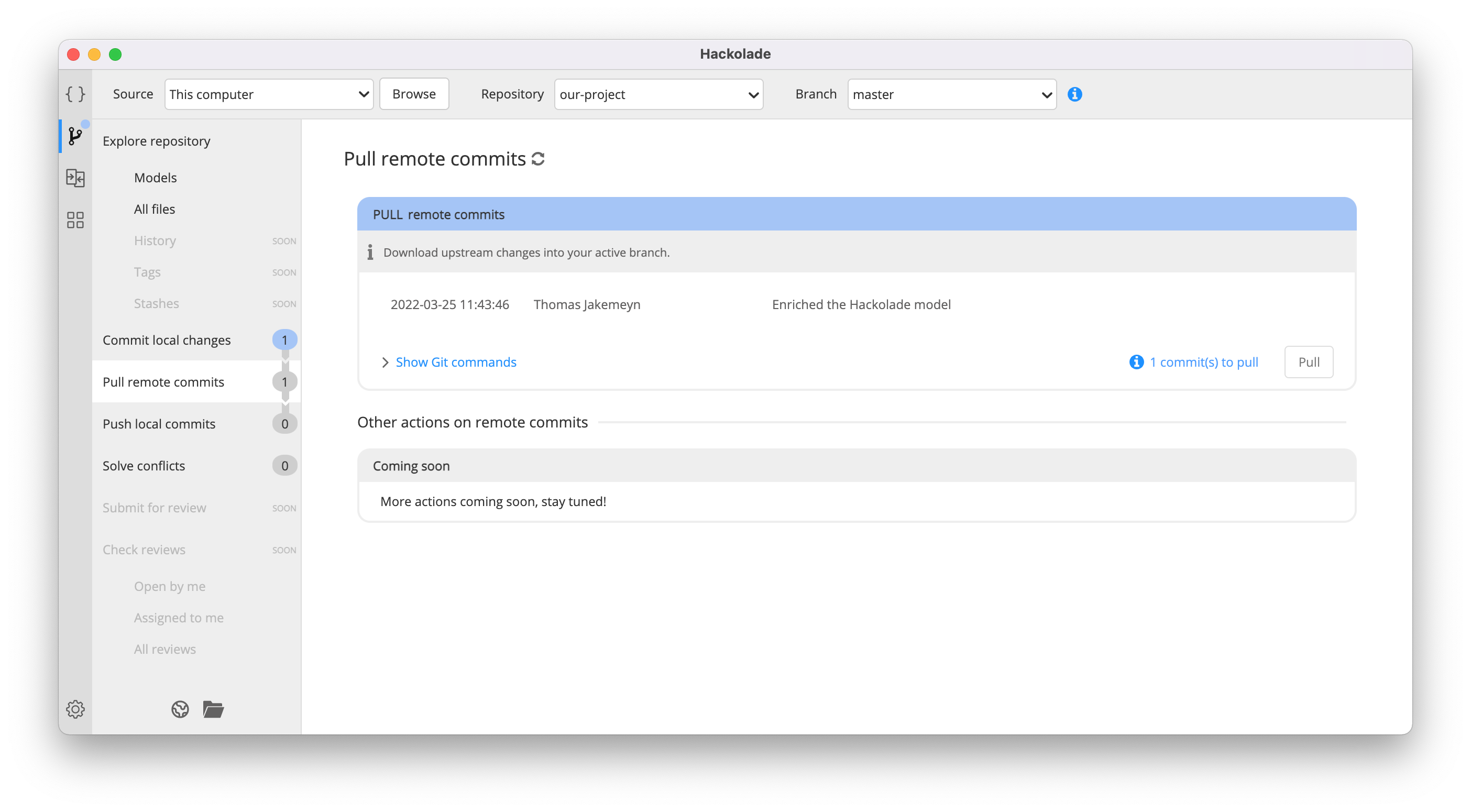The height and width of the screenshot is (812, 1471).
Task: Select Push local commits item
Action: pyautogui.click(x=196, y=424)
